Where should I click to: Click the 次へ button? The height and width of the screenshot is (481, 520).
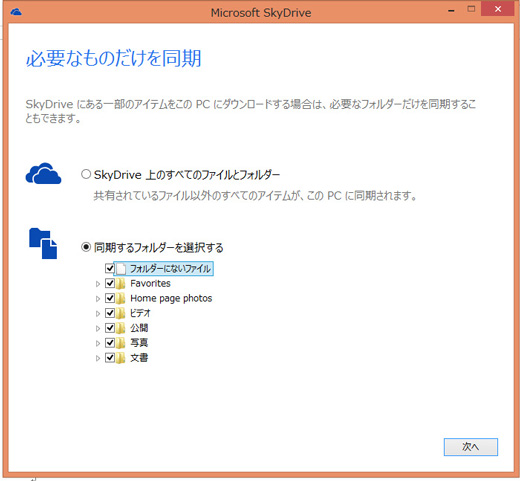(471, 447)
